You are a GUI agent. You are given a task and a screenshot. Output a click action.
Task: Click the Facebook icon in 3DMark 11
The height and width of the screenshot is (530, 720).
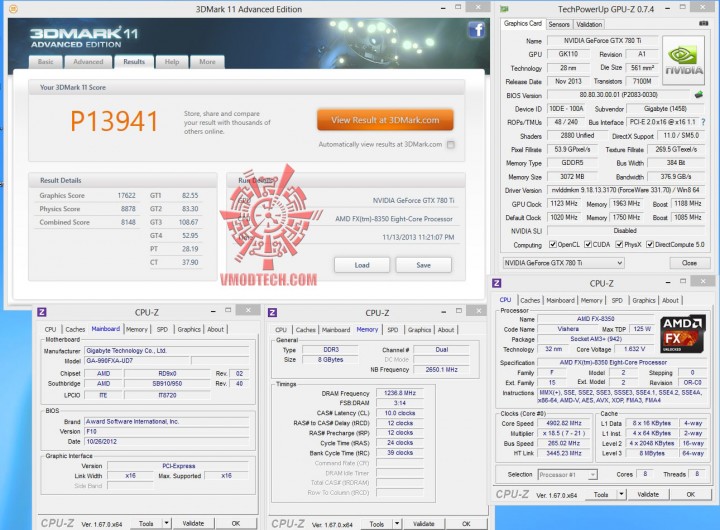coord(477,30)
